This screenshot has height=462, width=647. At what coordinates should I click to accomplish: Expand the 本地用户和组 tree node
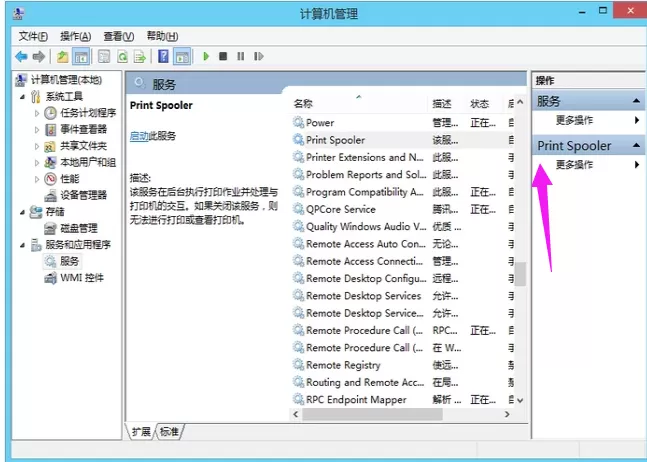point(37,163)
